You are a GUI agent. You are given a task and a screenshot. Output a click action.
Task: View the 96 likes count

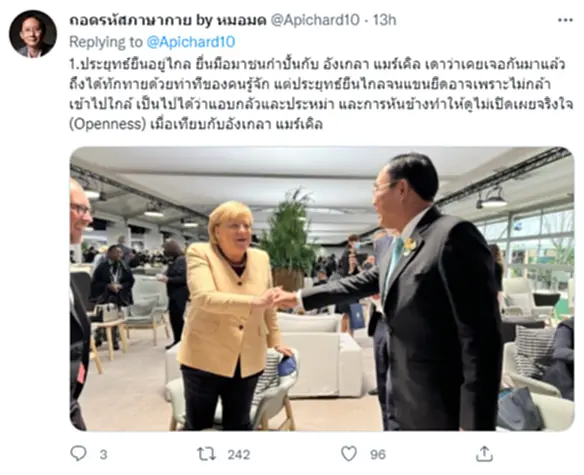[378, 455]
